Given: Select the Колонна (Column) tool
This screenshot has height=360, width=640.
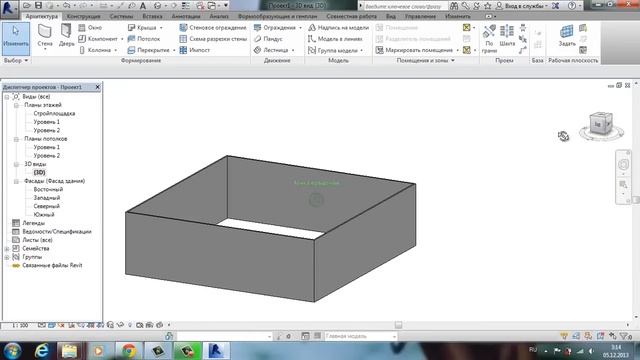Looking at the screenshot, I should tap(95, 50).
